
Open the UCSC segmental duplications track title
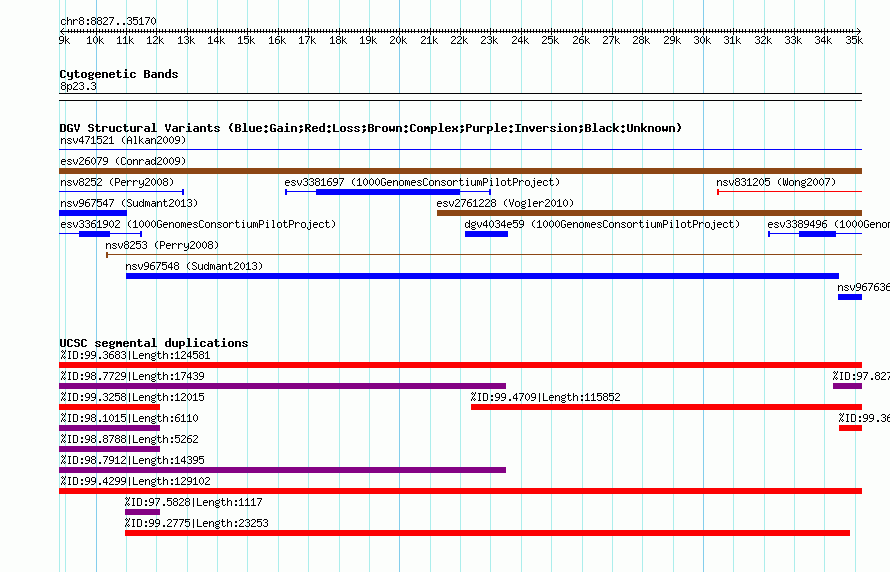tap(154, 343)
